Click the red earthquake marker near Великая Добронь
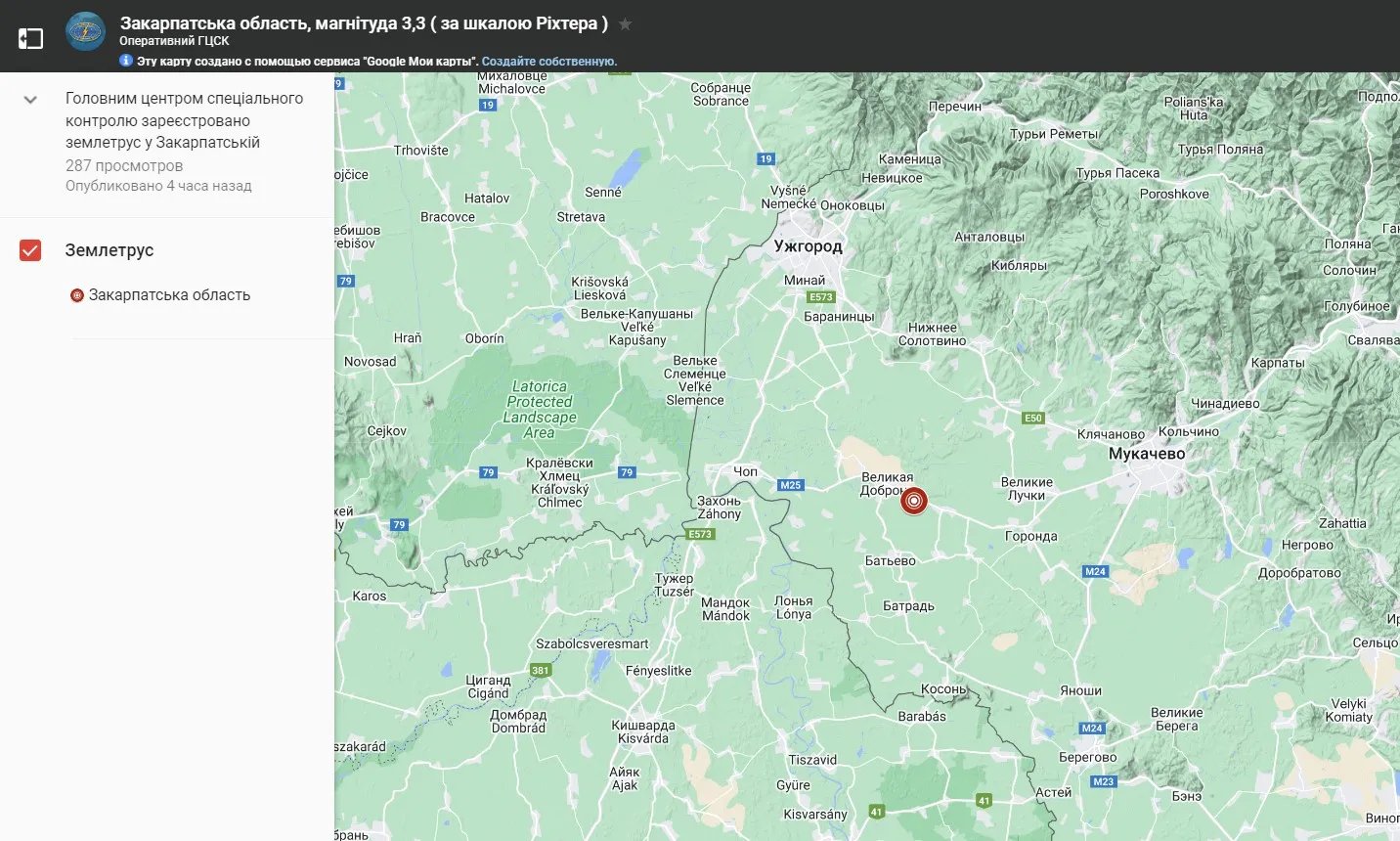The image size is (1400, 841). [913, 501]
